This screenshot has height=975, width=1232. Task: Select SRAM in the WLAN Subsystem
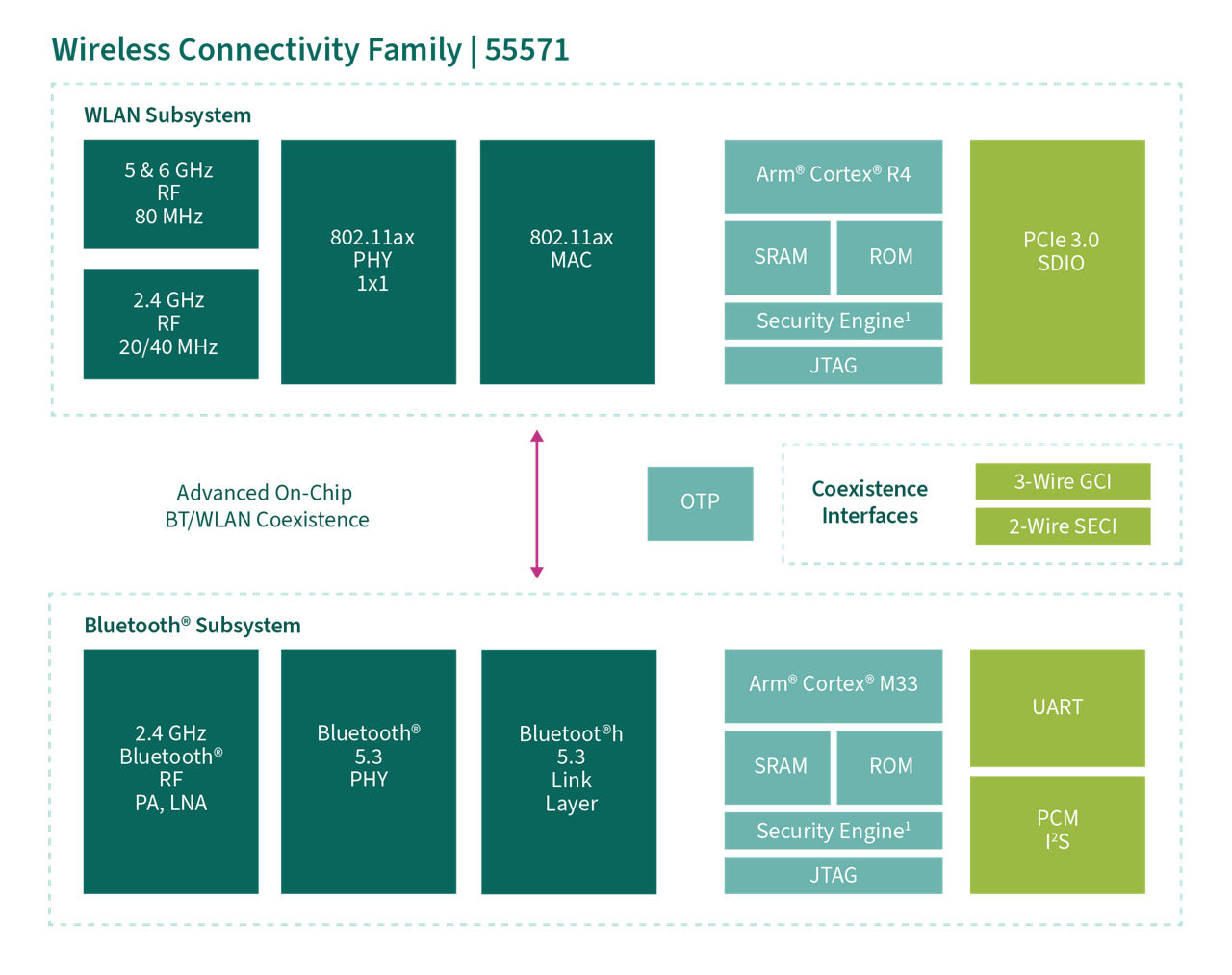tap(778, 258)
